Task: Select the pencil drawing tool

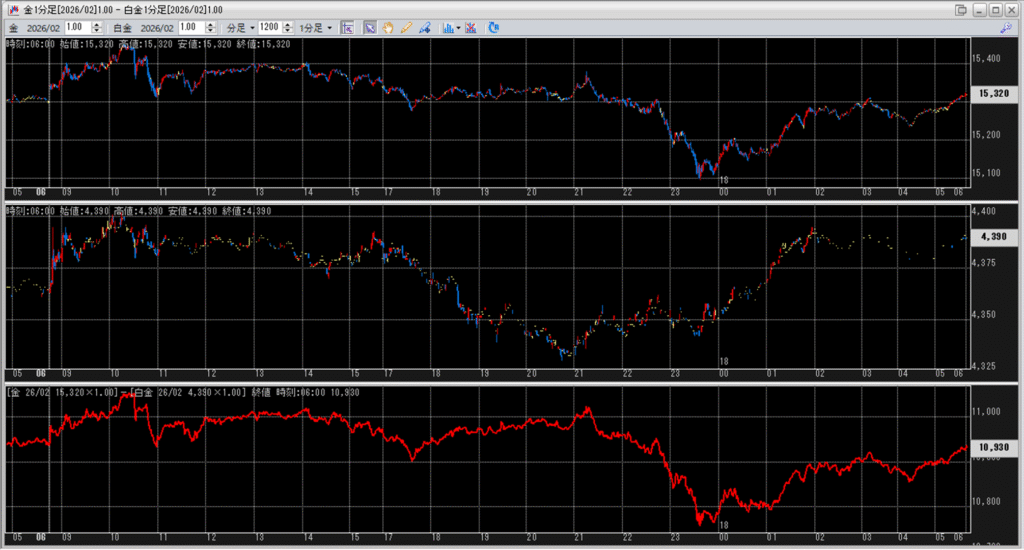Action: [x=407, y=27]
